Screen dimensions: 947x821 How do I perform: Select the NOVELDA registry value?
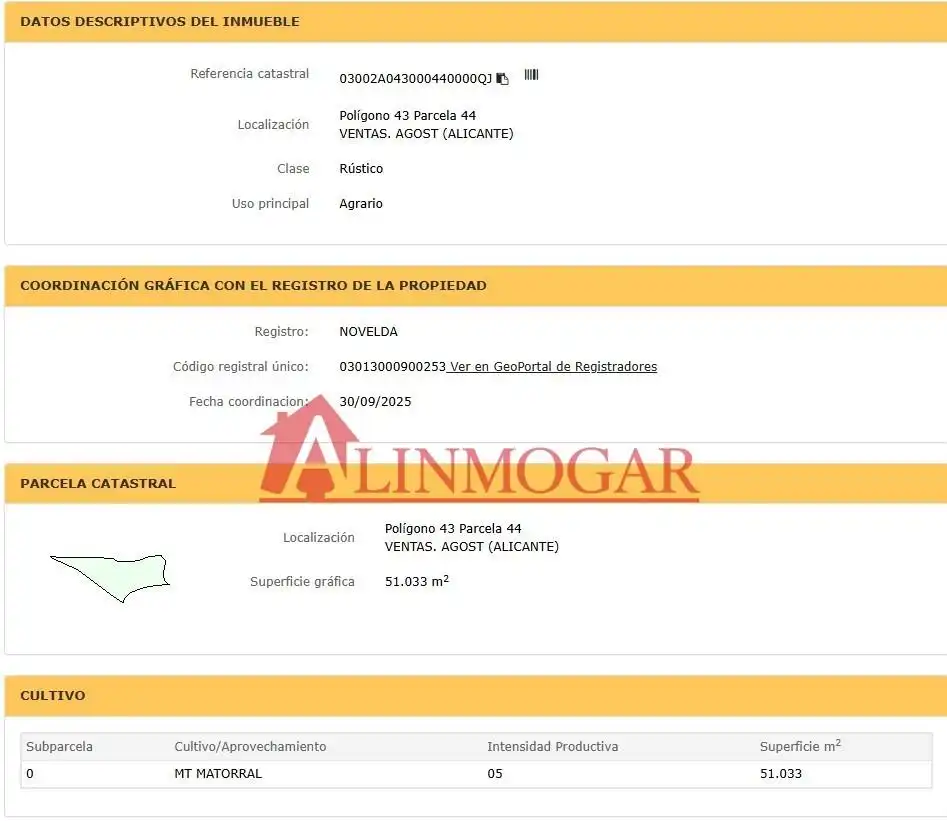[x=368, y=332]
